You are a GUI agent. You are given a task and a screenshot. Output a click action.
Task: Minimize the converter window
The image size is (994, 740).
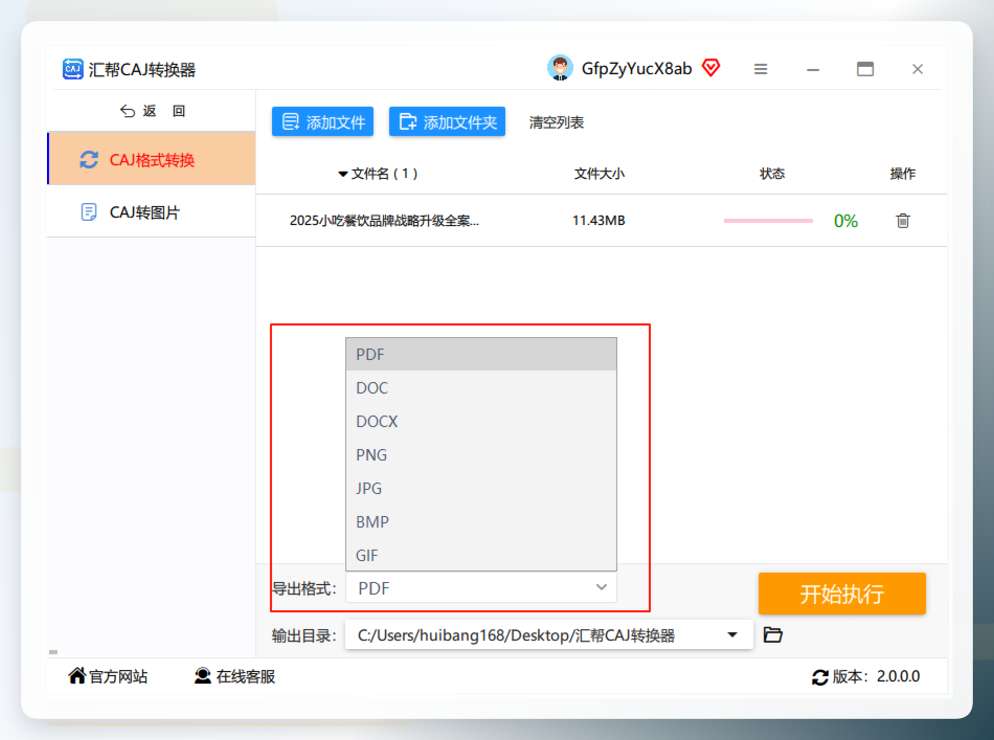813,69
